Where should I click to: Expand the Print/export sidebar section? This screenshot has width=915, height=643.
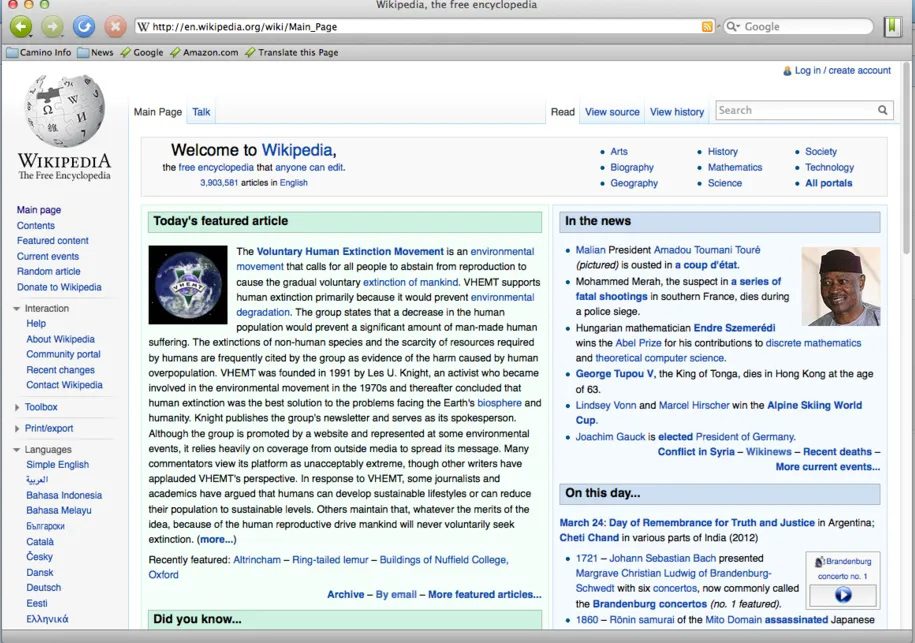click(17, 428)
